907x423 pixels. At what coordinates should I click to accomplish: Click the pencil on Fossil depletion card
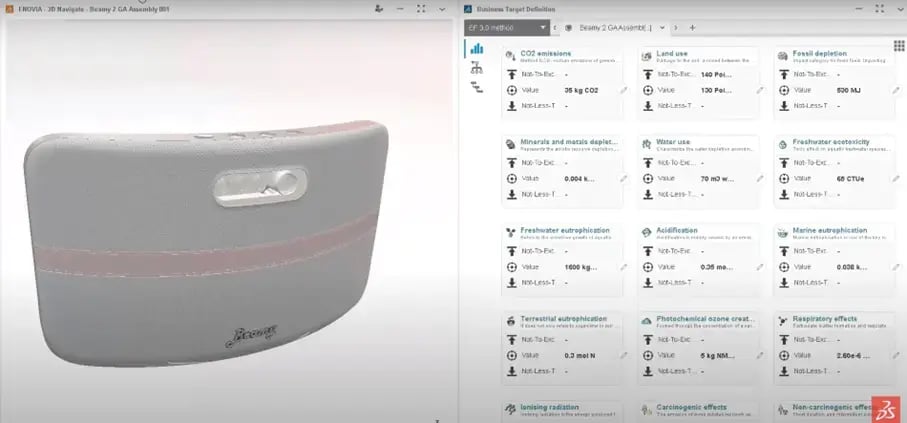point(895,90)
